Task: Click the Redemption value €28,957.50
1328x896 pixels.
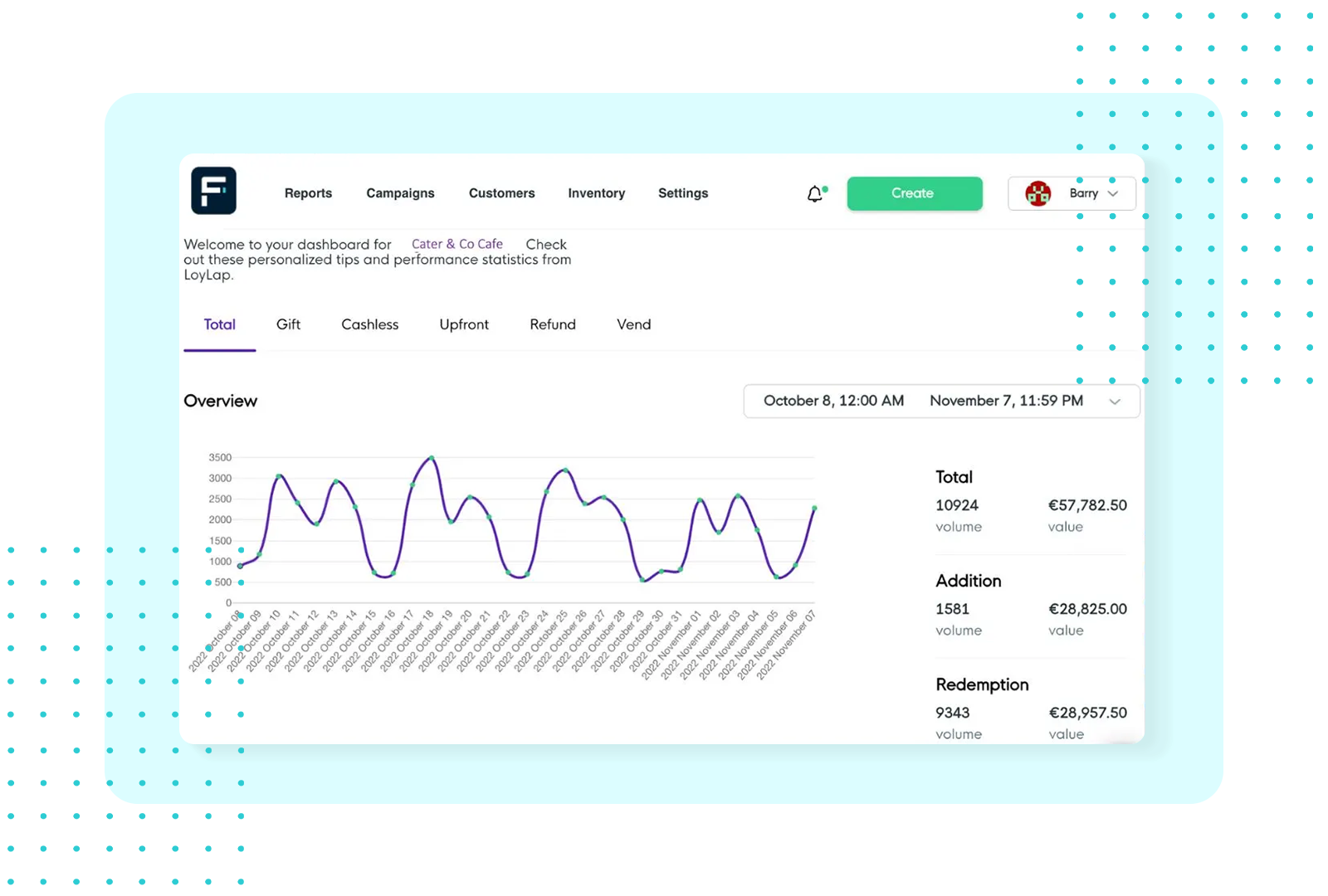Action: pos(1087,713)
